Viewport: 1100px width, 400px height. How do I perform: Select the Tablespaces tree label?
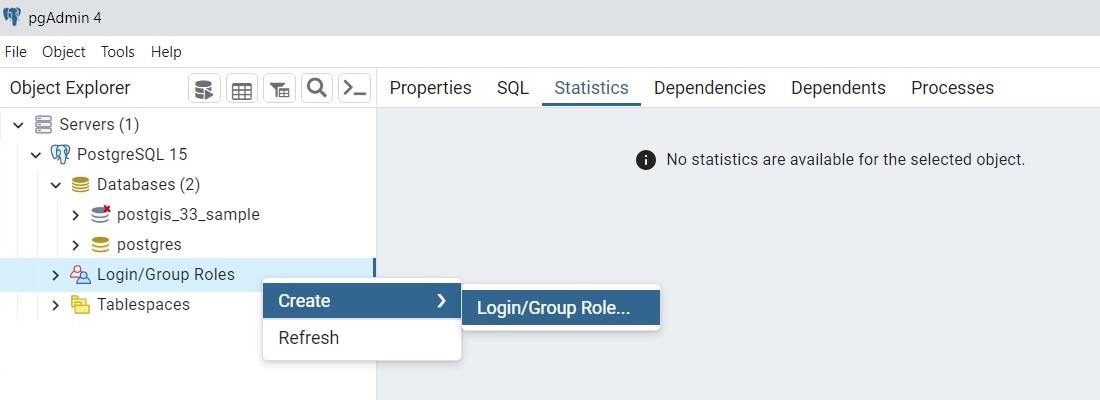[x=144, y=305]
